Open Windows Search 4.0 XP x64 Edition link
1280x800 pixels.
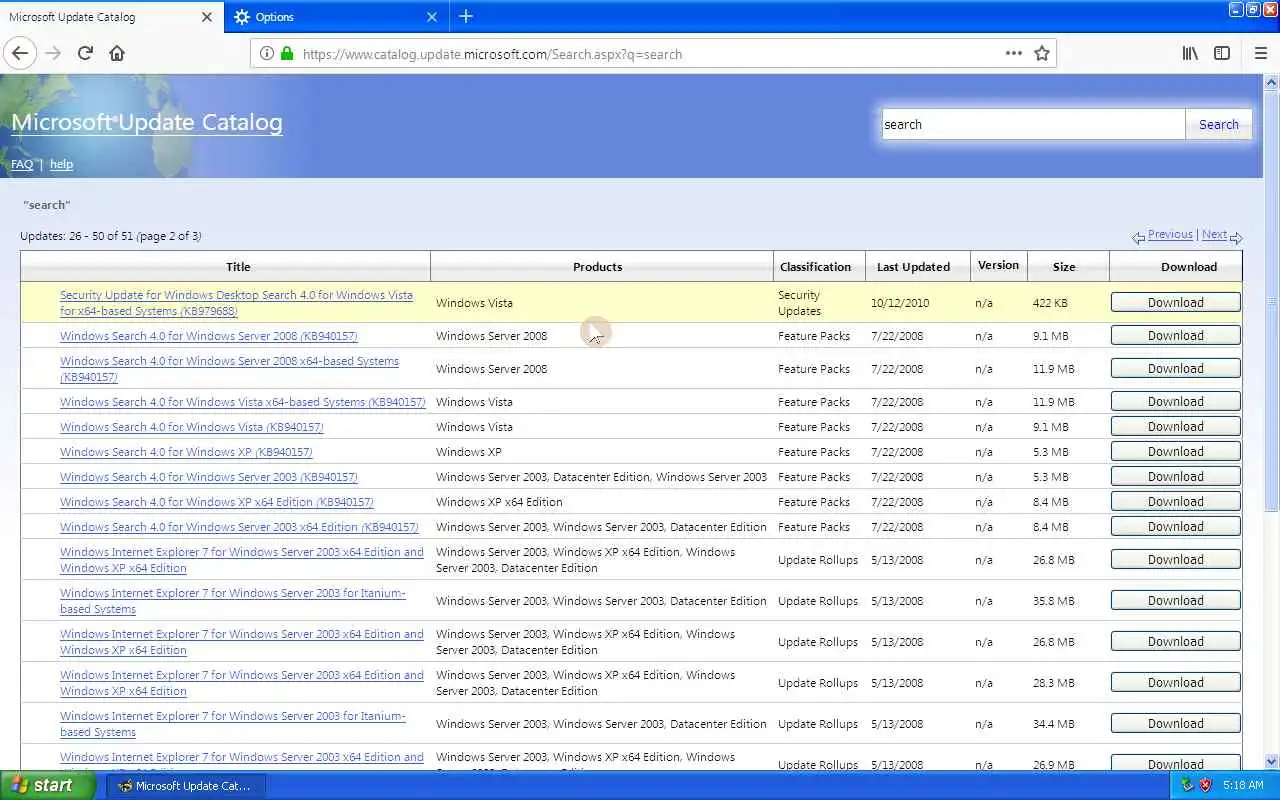(216, 502)
